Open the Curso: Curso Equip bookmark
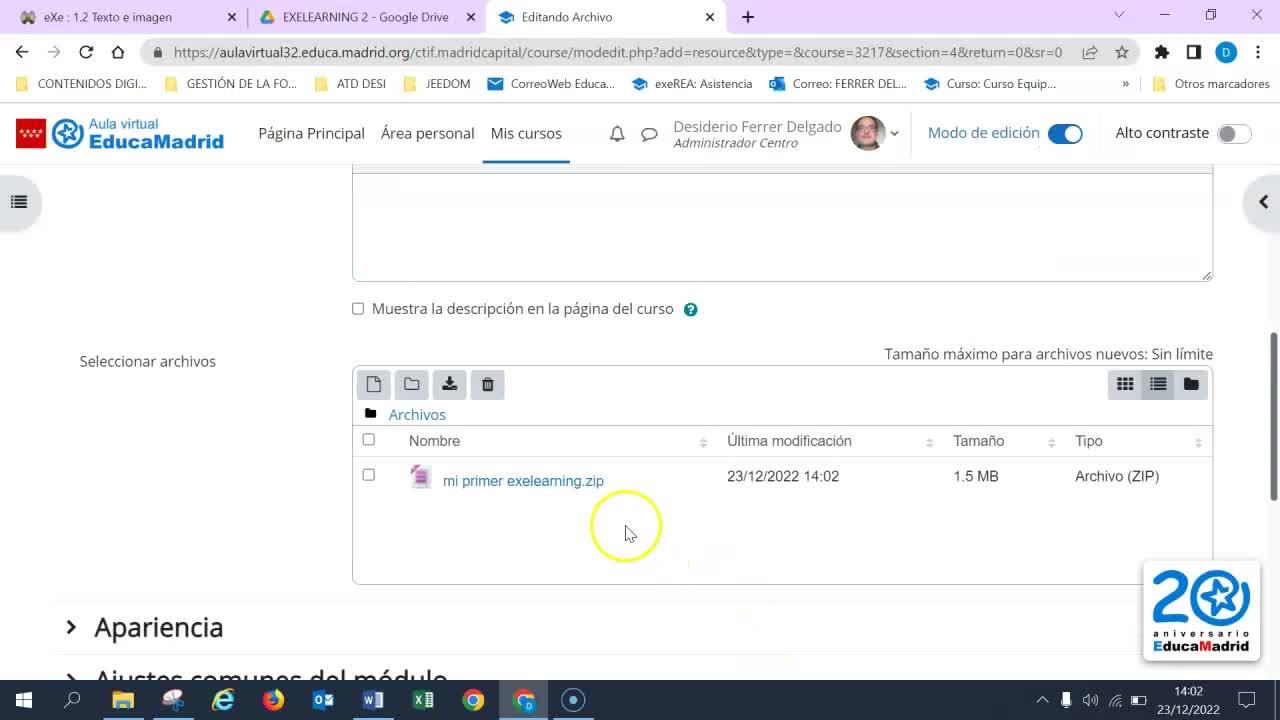 point(990,84)
